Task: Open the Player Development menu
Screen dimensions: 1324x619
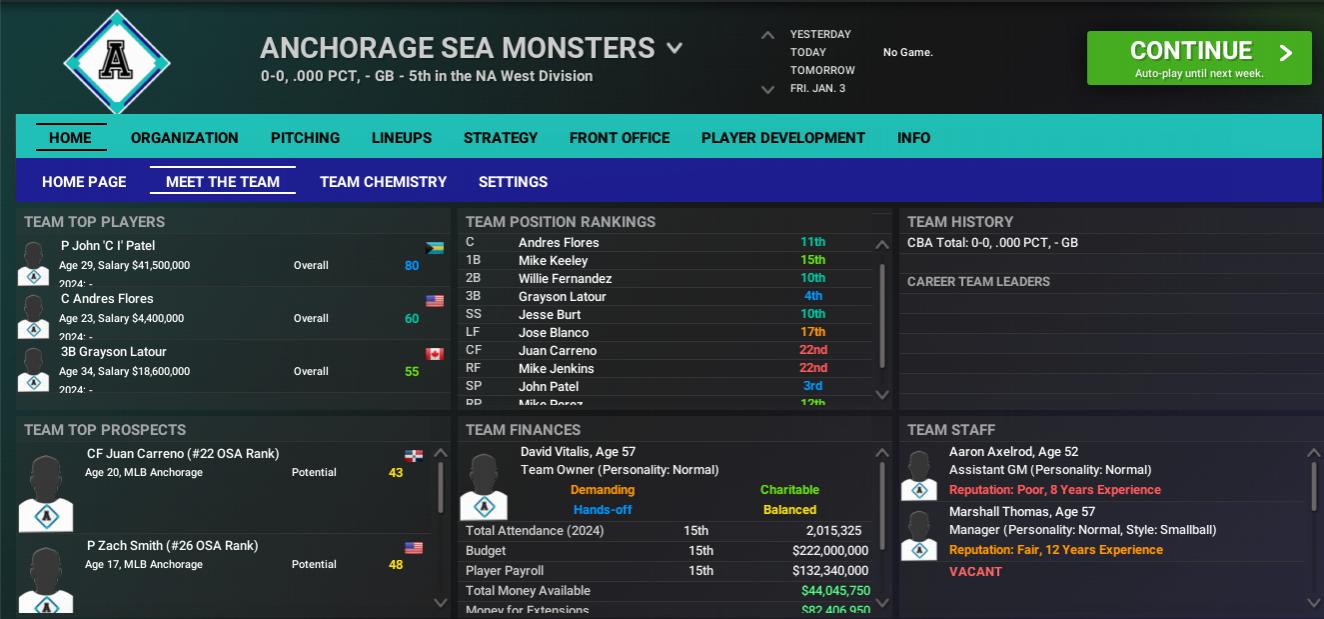Action: pyautogui.click(x=783, y=138)
